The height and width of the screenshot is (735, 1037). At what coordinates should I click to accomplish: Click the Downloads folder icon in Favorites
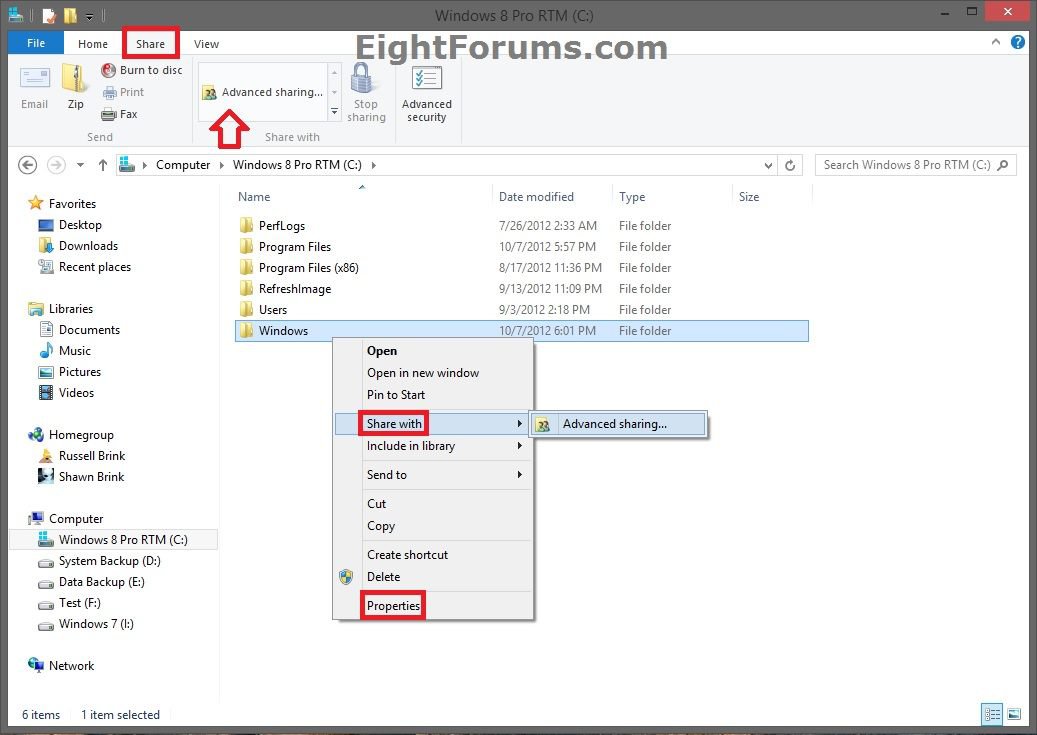click(46, 246)
